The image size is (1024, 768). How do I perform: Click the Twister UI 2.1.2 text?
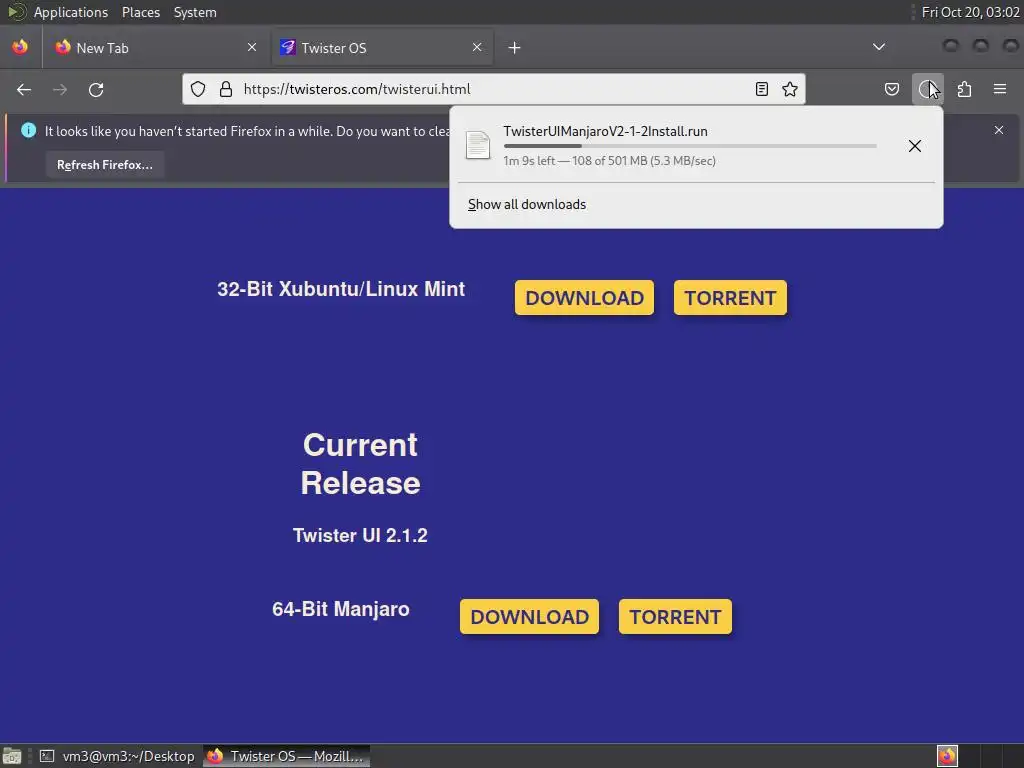point(360,536)
